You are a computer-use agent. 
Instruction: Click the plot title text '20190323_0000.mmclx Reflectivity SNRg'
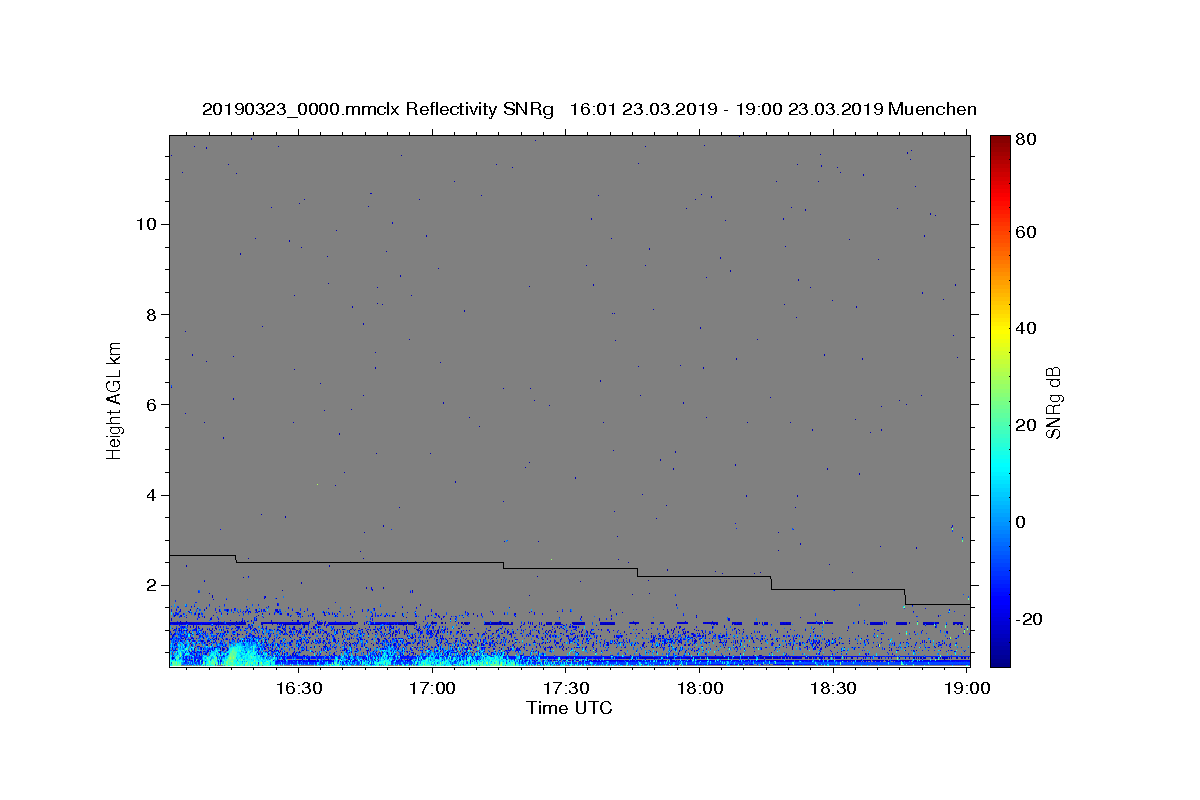click(377, 109)
